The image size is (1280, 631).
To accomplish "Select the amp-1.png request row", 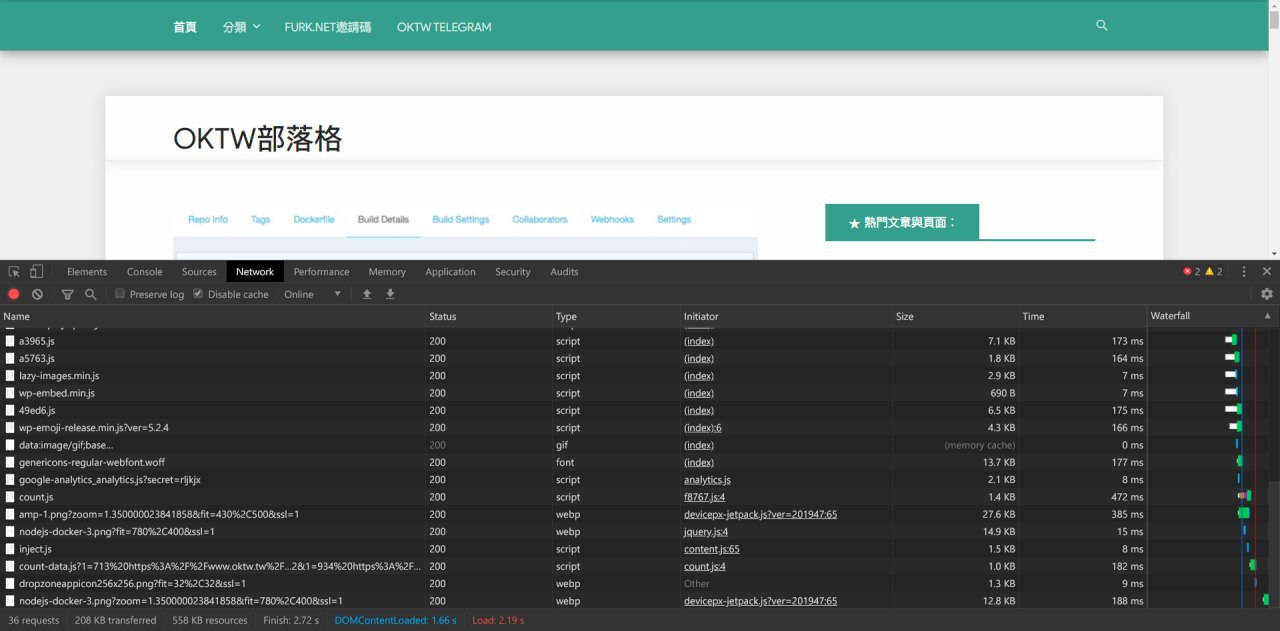I will [x=634, y=514].
